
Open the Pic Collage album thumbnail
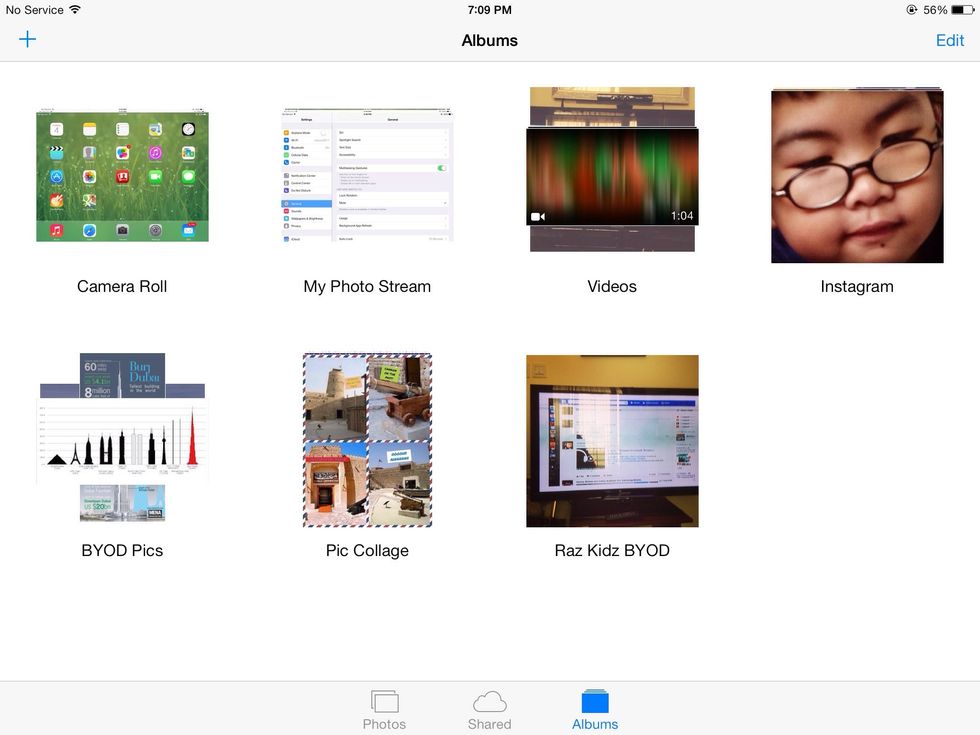[367, 440]
